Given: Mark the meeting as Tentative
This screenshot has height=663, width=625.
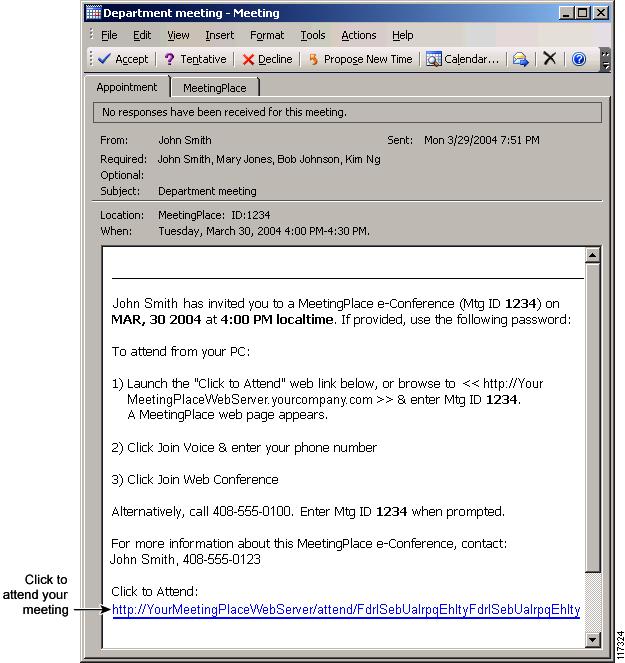Looking at the screenshot, I should 195,59.
